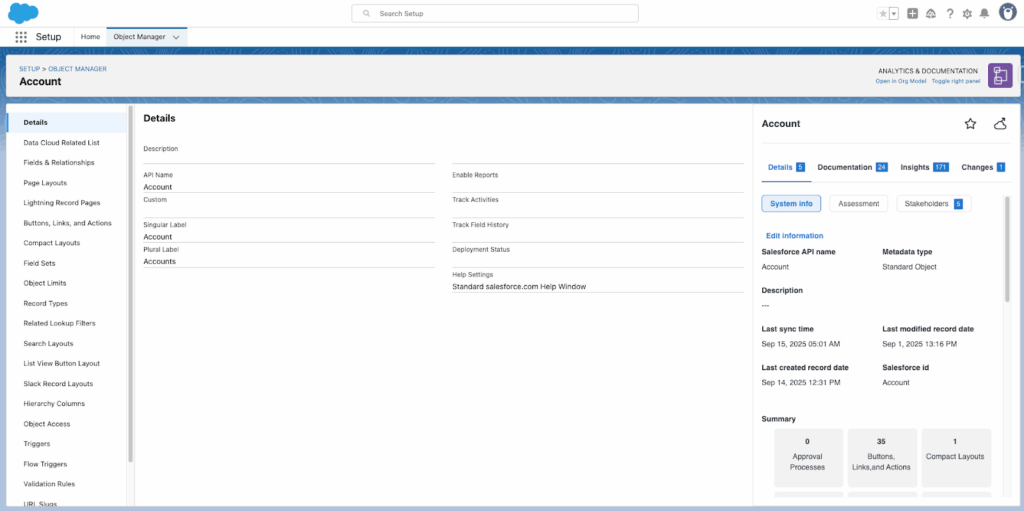The width and height of the screenshot is (1024, 511).
Task: Click the Salesforce cloud logo
Action: (x=23, y=13)
